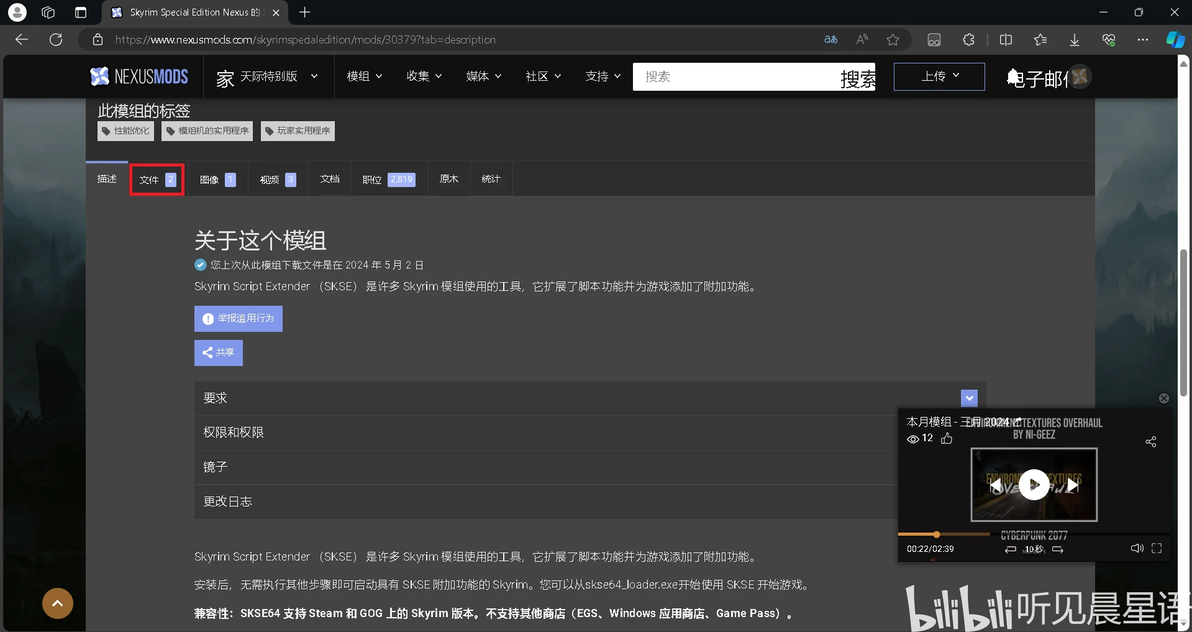Open the 媒体 dropdown menu
The width and height of the screenshot is (1192, 632).
tap(484, 76)
